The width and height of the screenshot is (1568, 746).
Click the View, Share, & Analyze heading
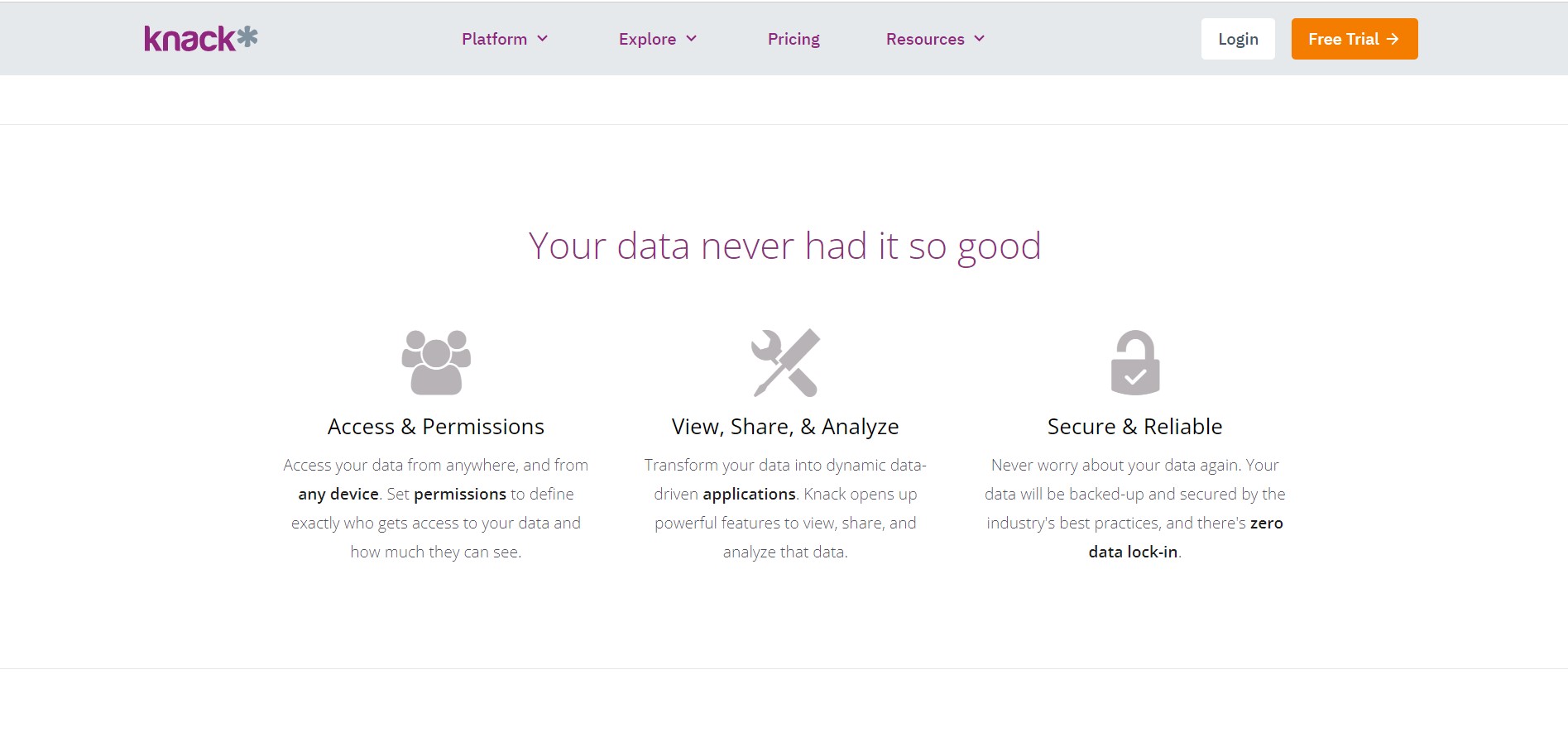(x=785, y=427)
